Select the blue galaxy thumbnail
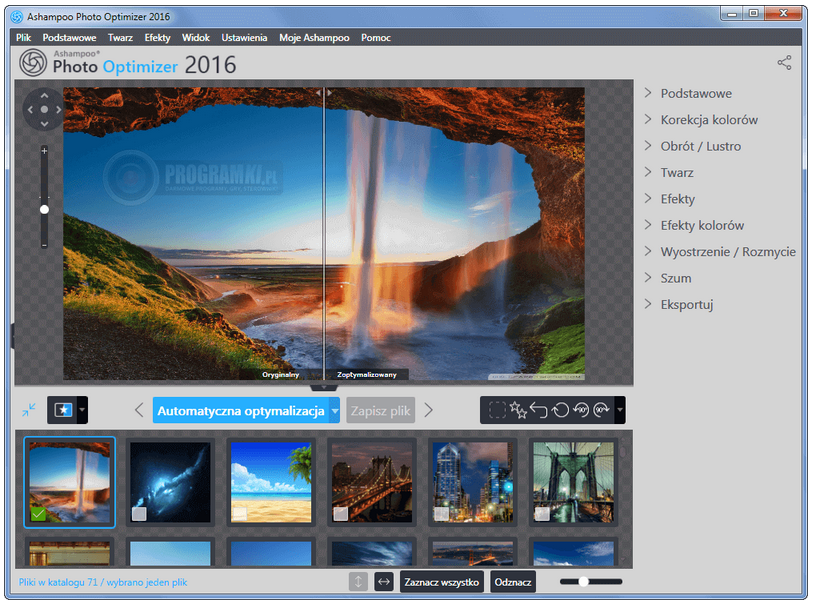The image size is (813, 605). click(x=170, y=482)
